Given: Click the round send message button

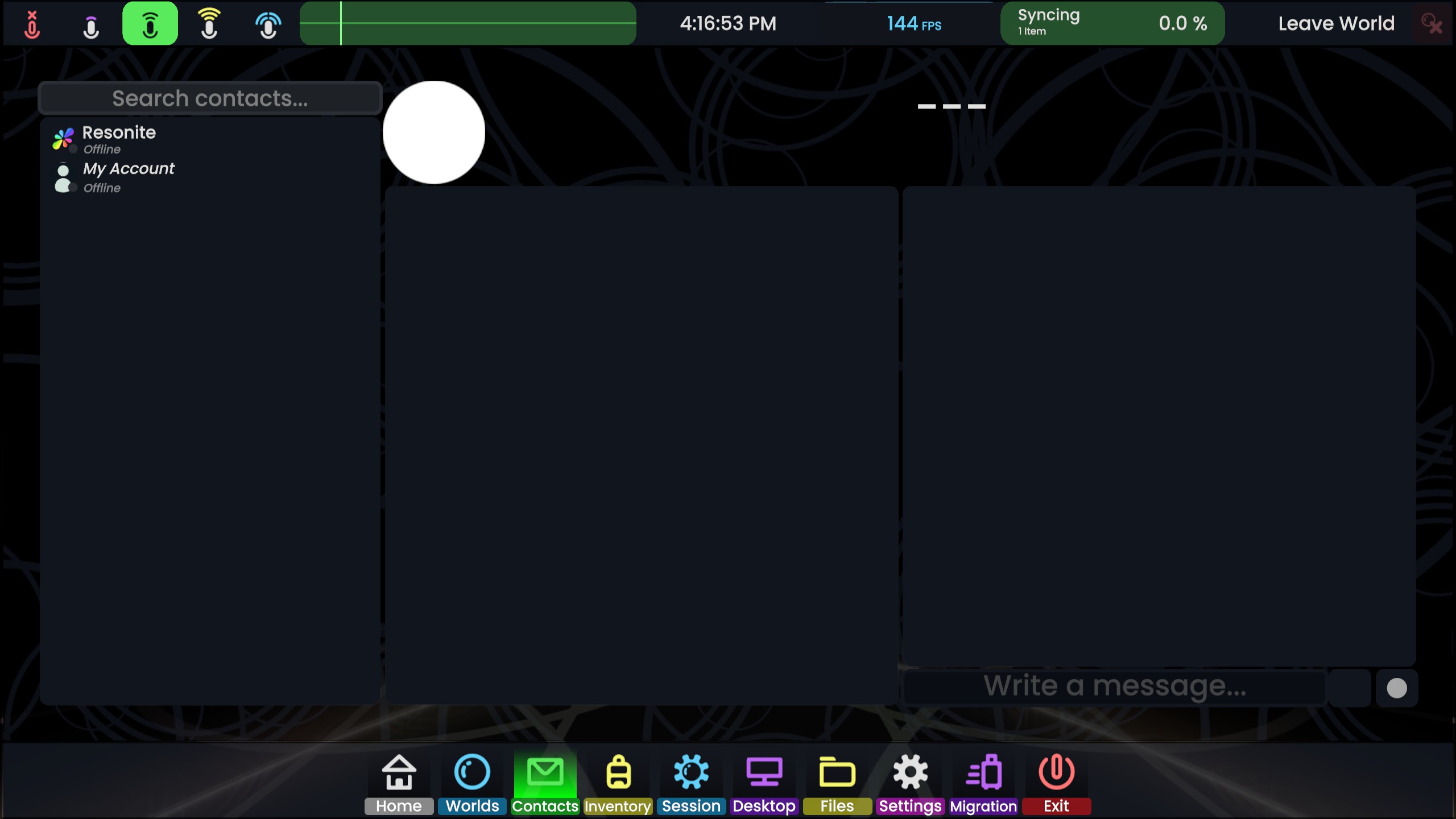Looking at the screenshot, I should click(x=1396, y=688).
